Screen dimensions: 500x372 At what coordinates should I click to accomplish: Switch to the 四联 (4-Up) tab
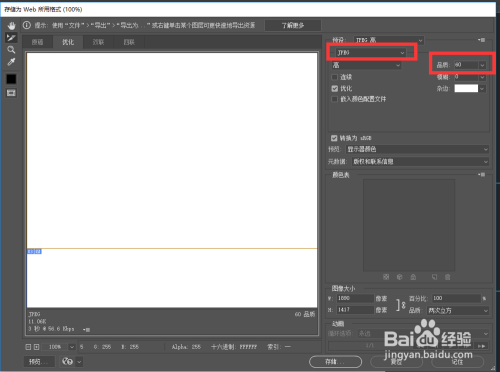coord(129,42)
